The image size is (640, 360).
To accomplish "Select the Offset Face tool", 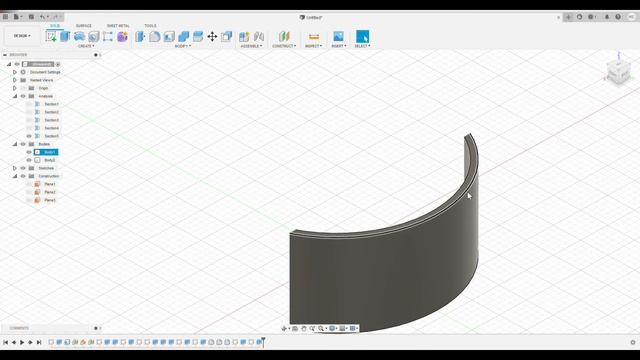I will point(198,36).
